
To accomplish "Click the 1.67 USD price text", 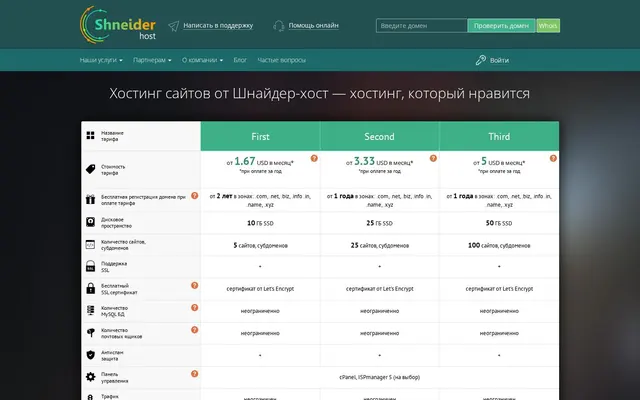I will pos(260,162).
